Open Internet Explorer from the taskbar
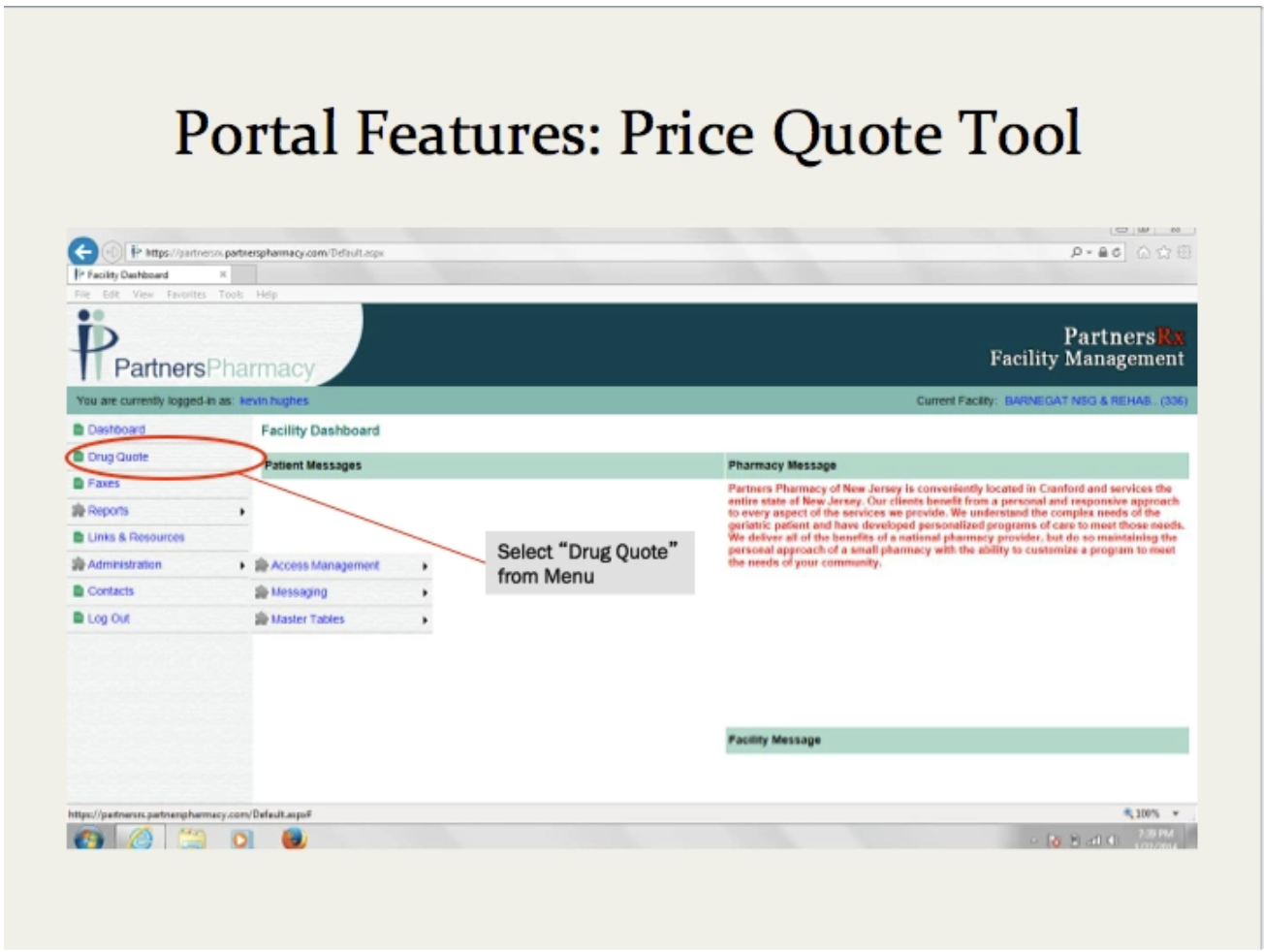The width and height of the screenshot is (1264, 952). pyautogui.click(x=142, y=839)
